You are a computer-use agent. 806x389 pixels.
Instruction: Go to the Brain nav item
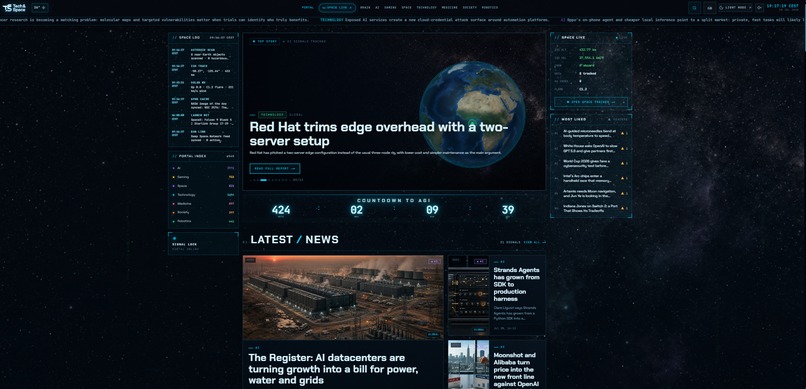(x=365, y=8)
